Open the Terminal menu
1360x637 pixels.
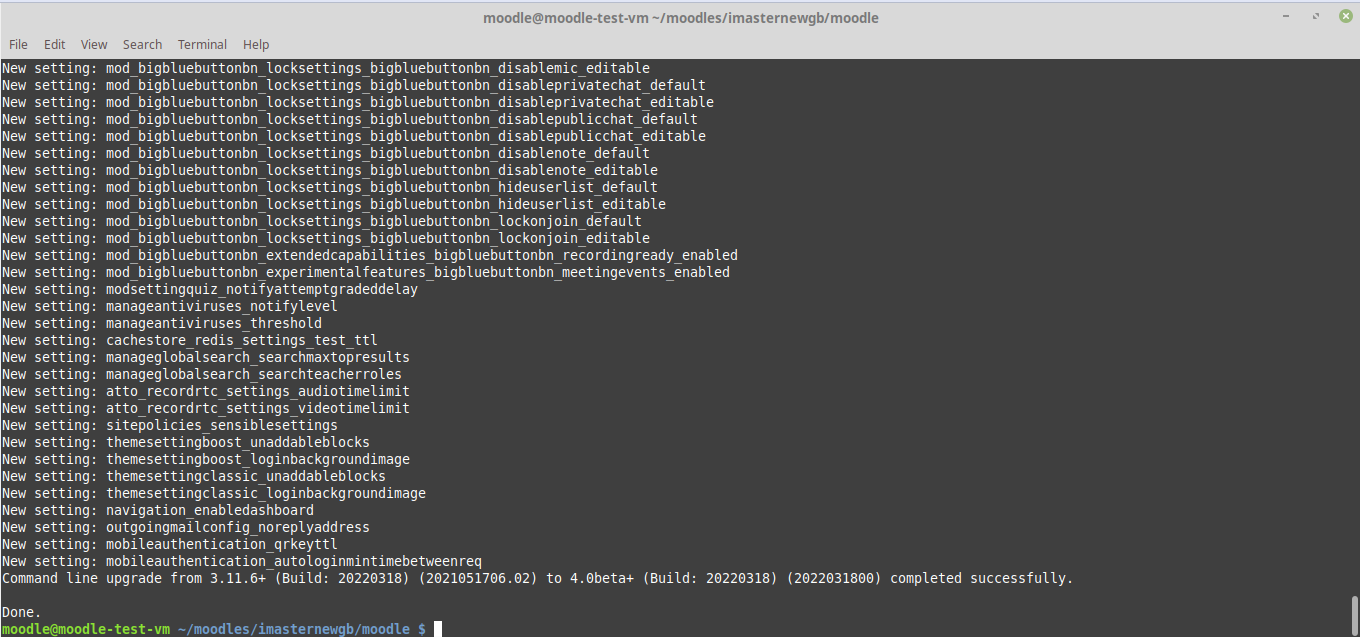point(202,44)
